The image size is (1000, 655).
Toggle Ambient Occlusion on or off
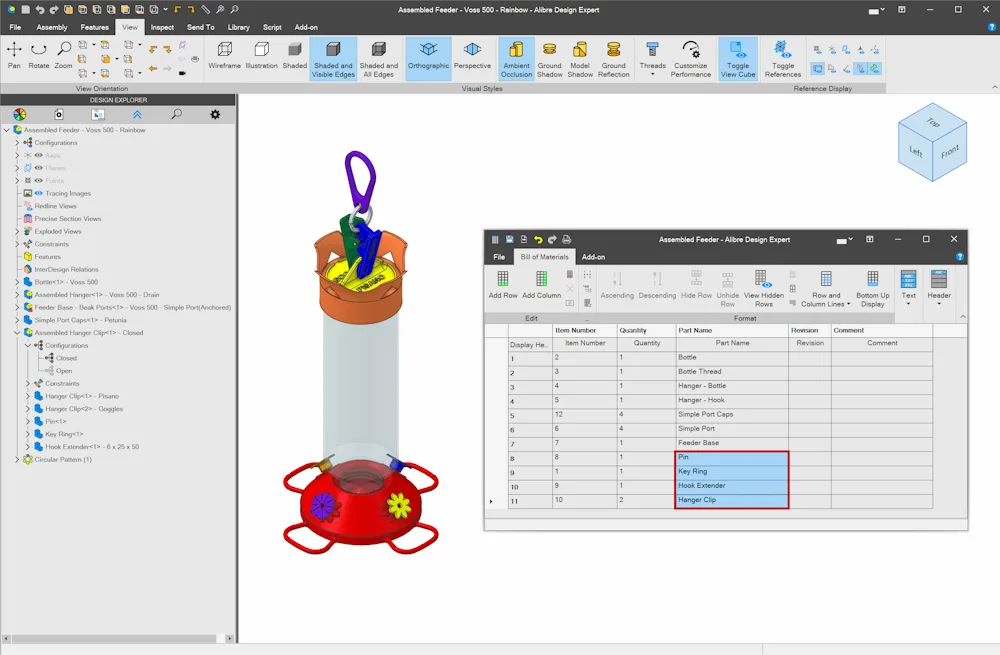point(517,59)
